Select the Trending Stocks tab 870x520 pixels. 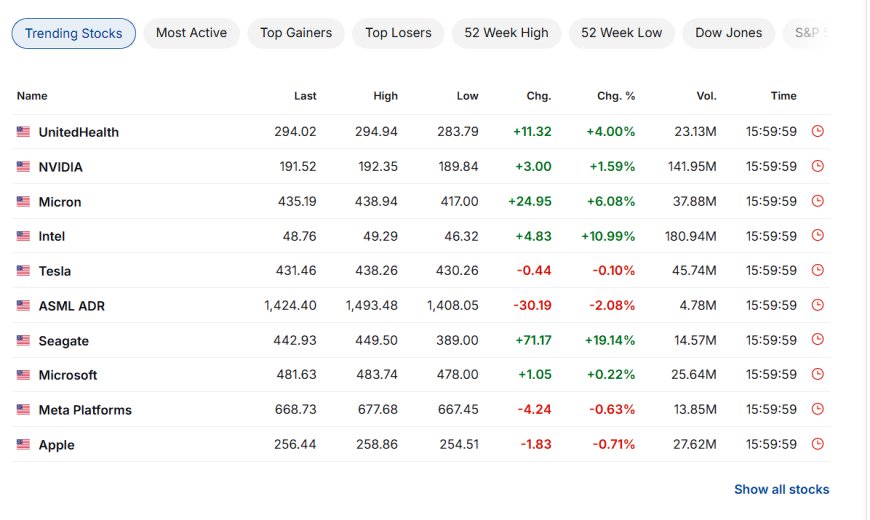[73, 33]
